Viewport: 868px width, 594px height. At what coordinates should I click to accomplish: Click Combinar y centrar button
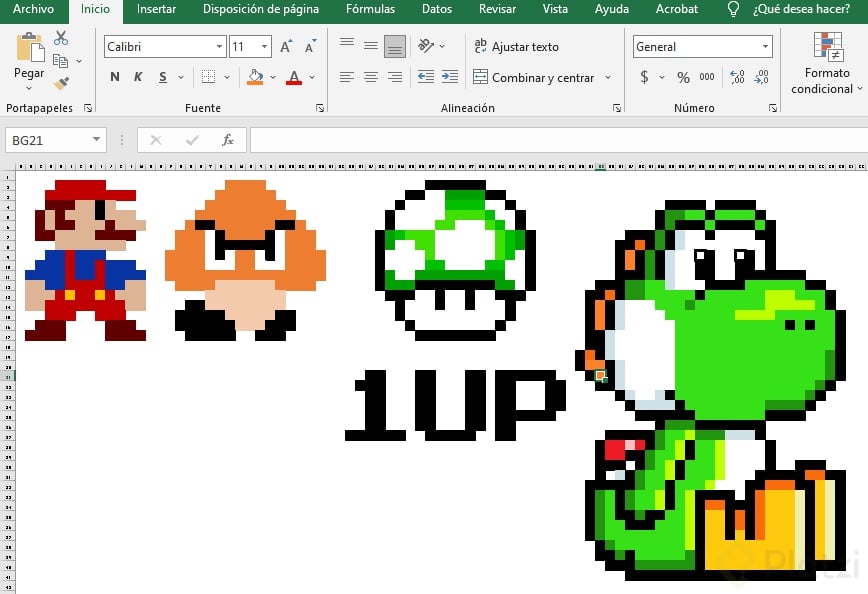534,78
